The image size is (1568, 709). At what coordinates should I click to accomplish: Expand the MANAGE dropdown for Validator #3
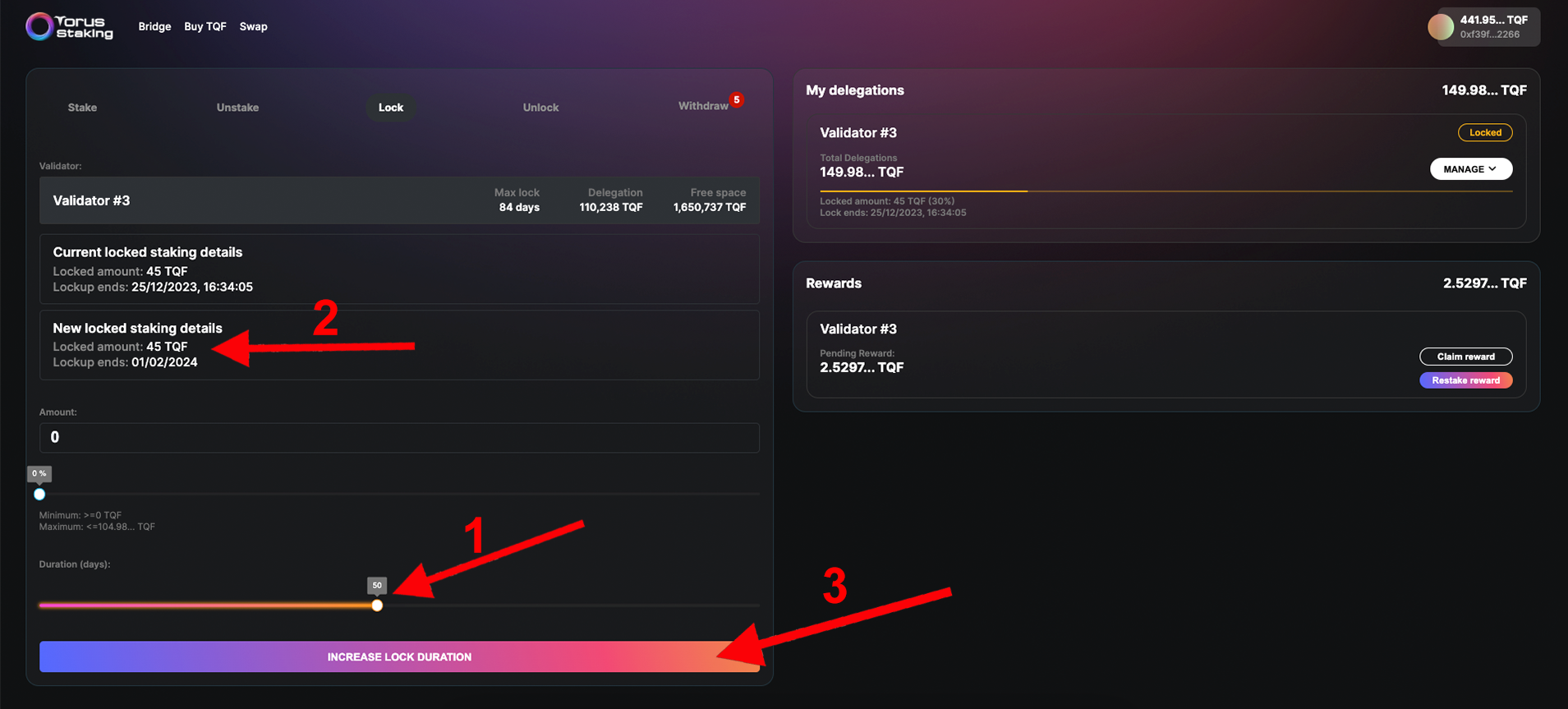coord(1471,169)
